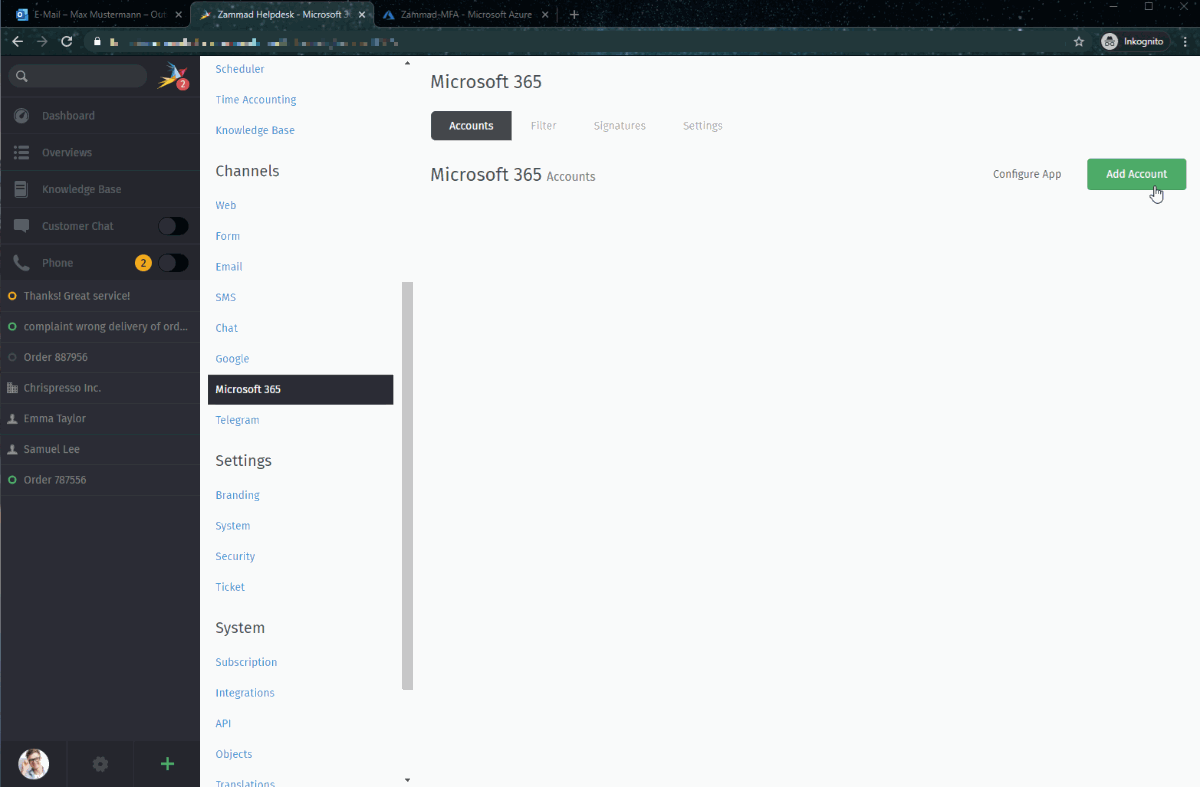Click the Customer Chat bubble icon
The height and width of the screenshot is (787, 1200).
click(x=21, y=226)
